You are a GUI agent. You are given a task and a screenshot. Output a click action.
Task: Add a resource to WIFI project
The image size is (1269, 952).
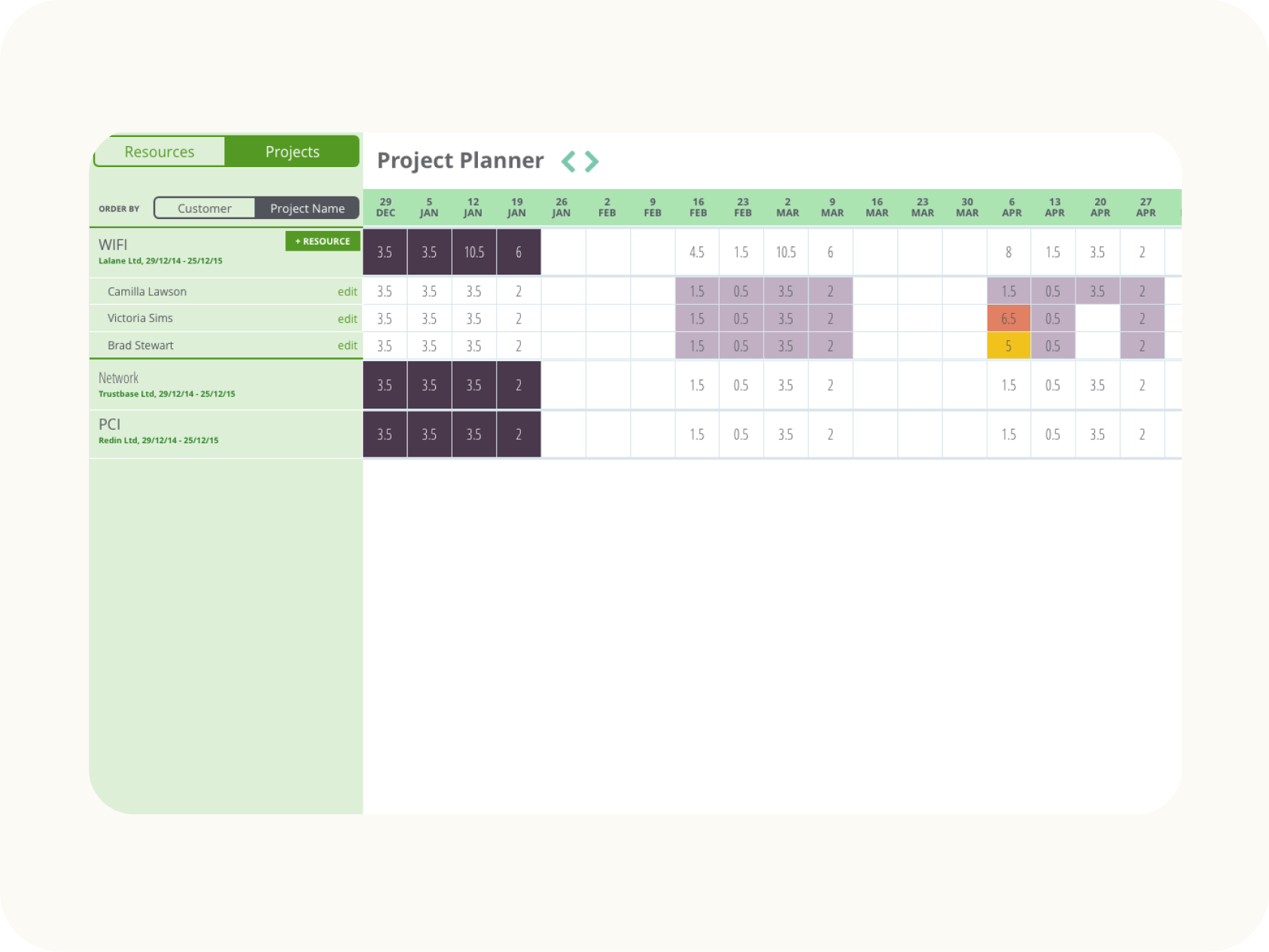pos(322,241)
